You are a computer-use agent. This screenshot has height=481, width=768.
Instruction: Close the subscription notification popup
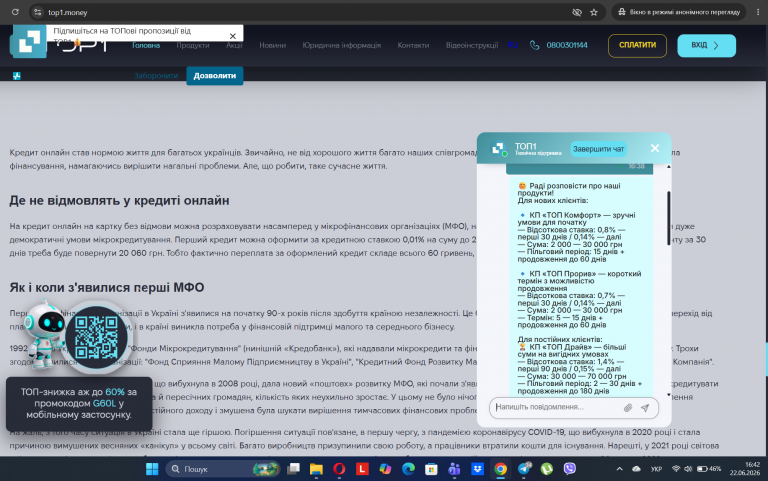(x=233, y=36)
